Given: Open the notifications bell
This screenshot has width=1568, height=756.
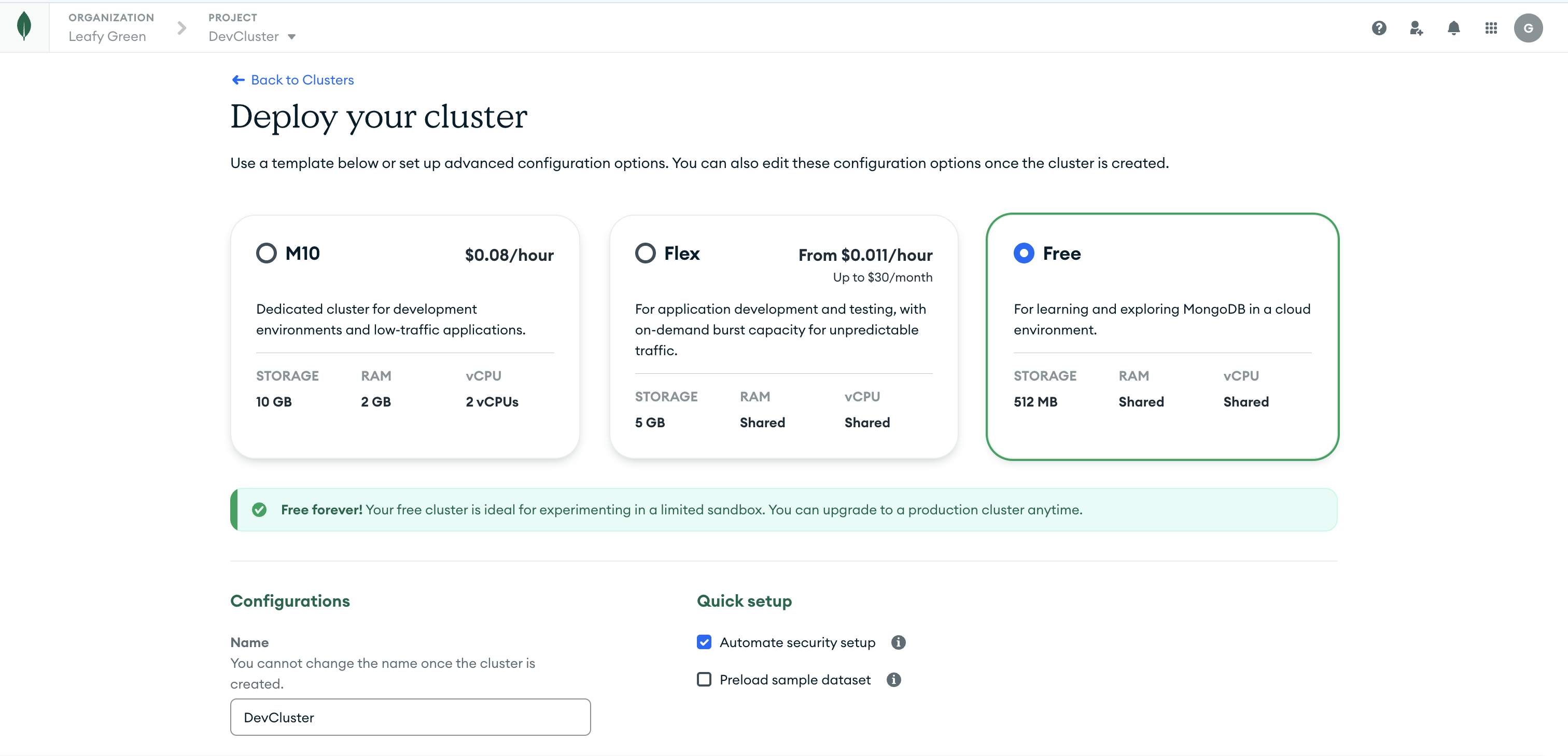Looking at the screenshot, I should pos(1453,28).
